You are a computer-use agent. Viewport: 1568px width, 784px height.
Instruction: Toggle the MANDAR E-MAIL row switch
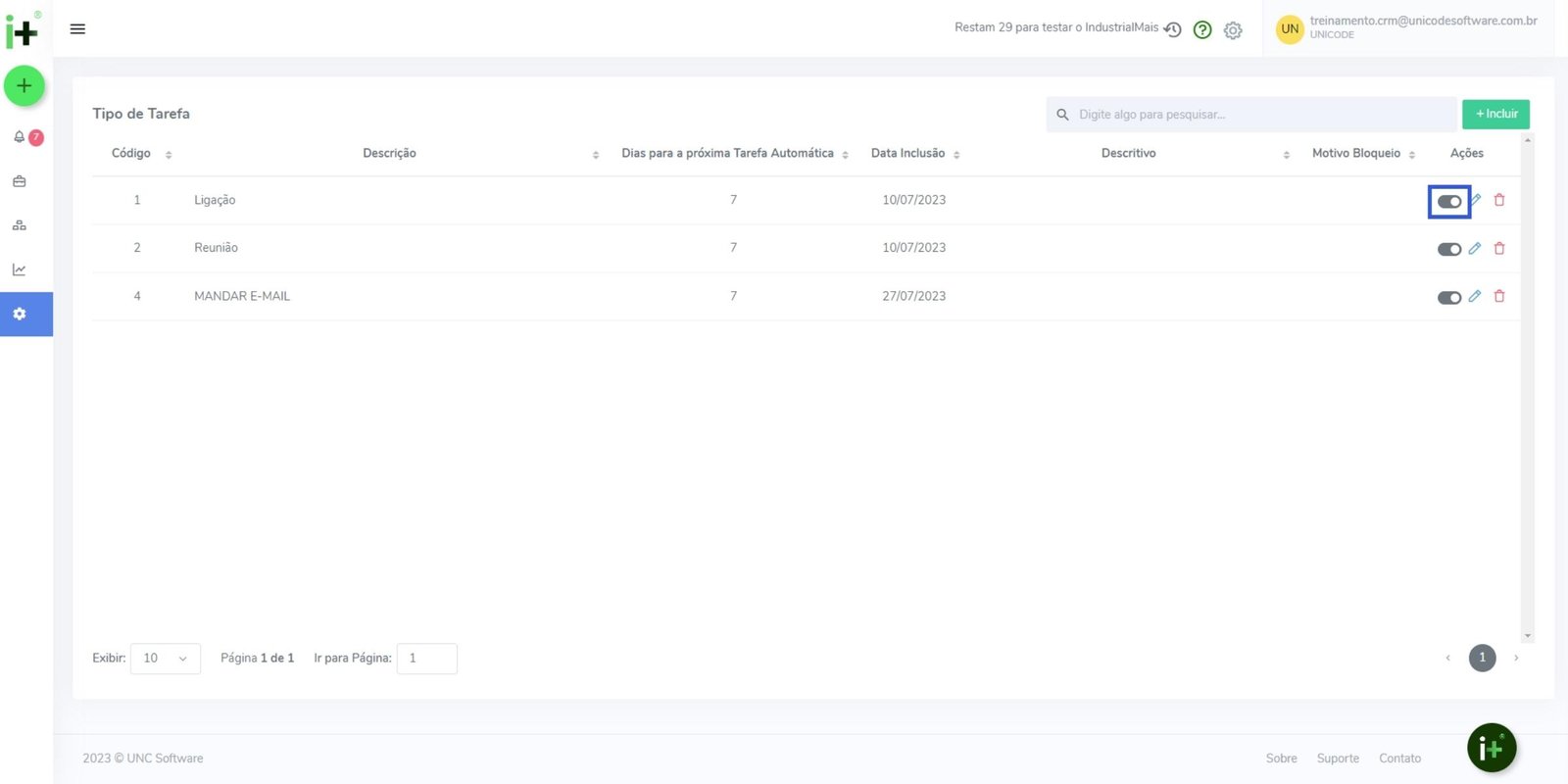point(1449,298)
